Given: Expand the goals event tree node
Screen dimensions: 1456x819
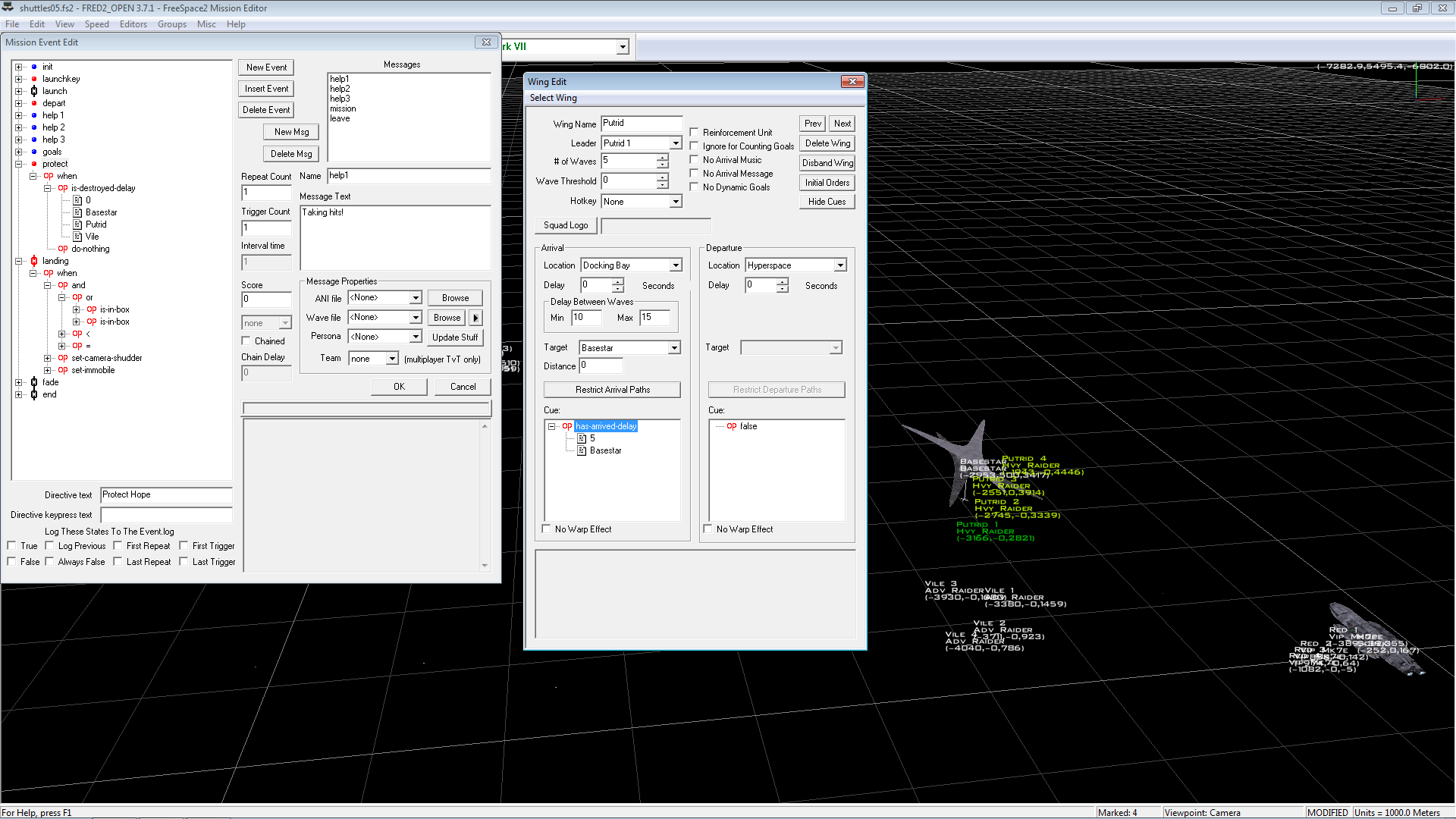Looking at the screenshot, I should 19,152.
